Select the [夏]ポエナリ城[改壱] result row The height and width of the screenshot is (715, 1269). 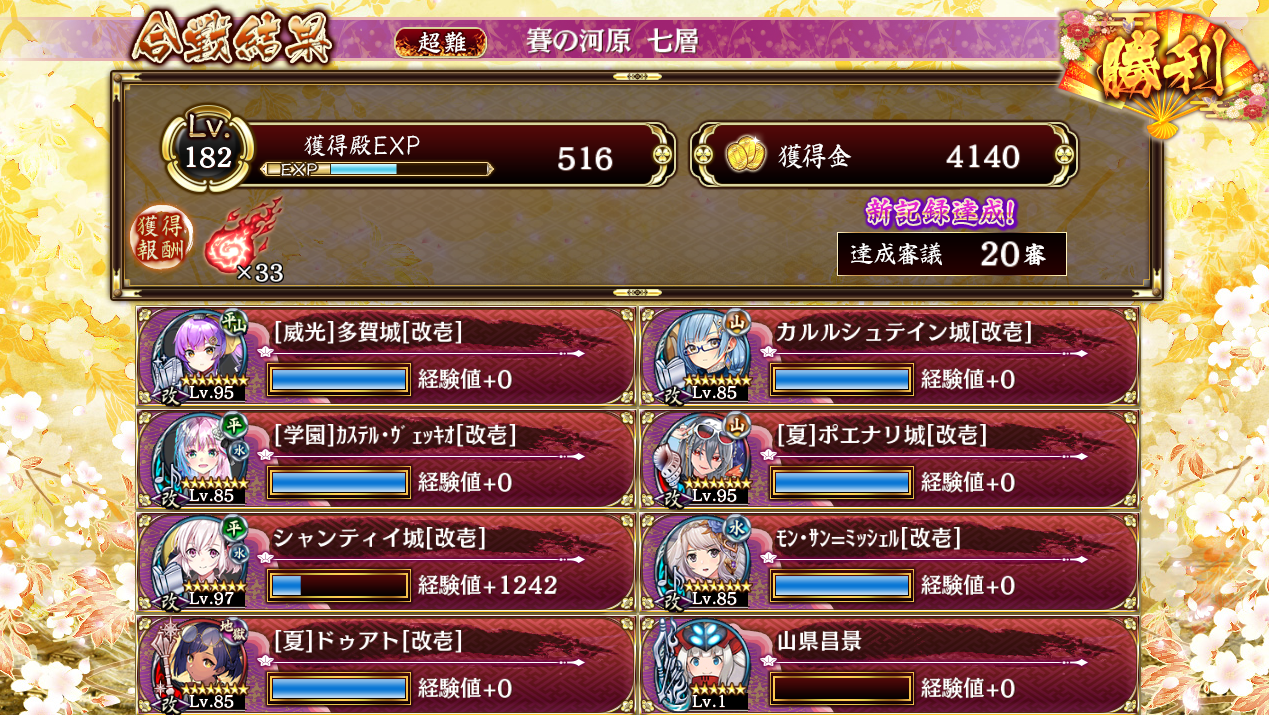pyautogui.click(x=889, y=459)
